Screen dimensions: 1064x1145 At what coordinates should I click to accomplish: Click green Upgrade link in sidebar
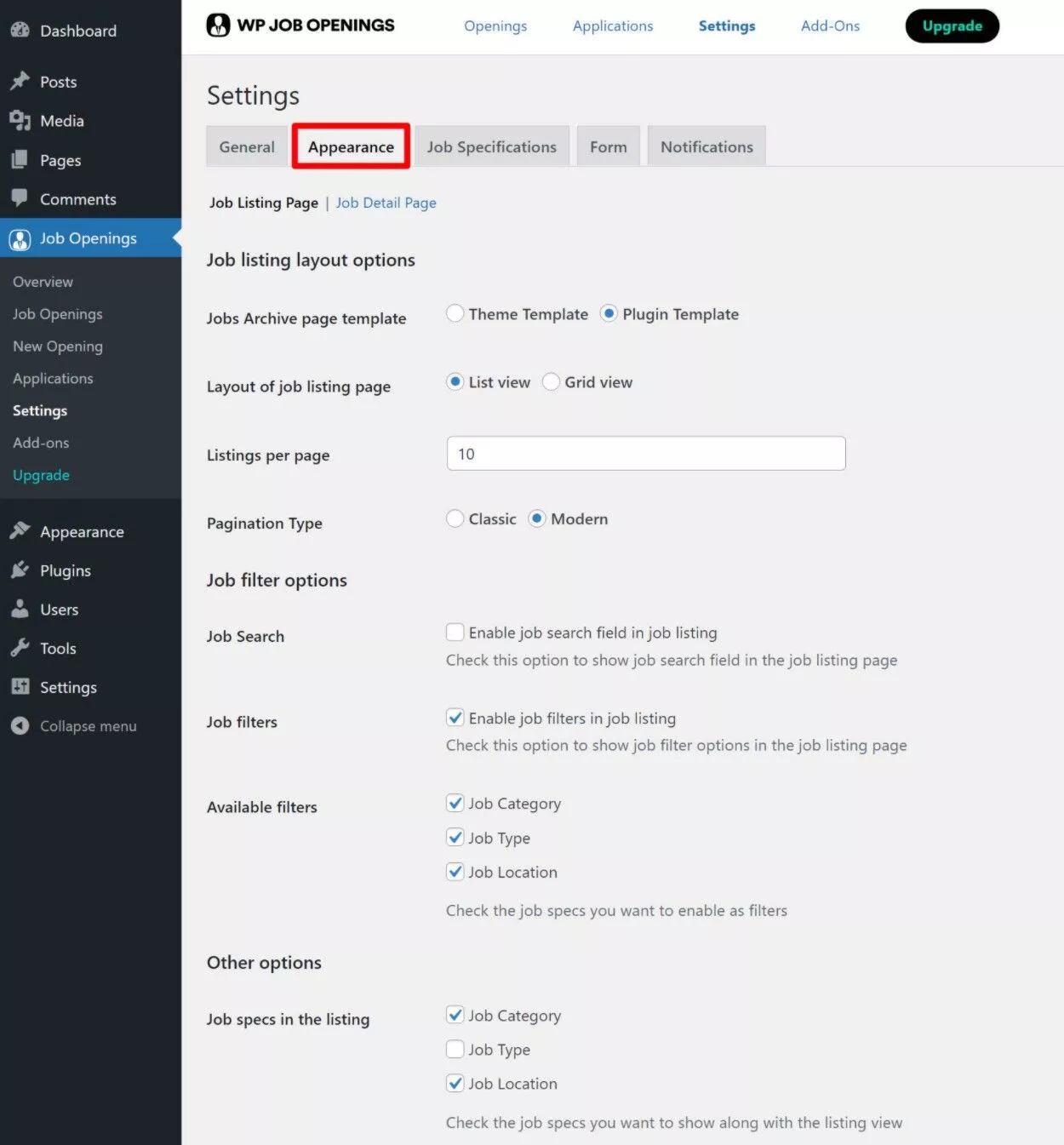(41, 475)
